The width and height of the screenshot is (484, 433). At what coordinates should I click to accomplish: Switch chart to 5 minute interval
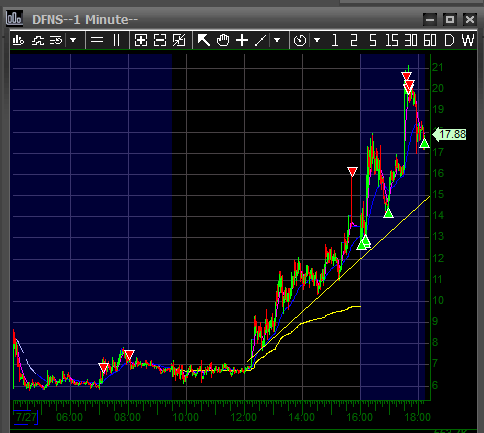point(373,41)
